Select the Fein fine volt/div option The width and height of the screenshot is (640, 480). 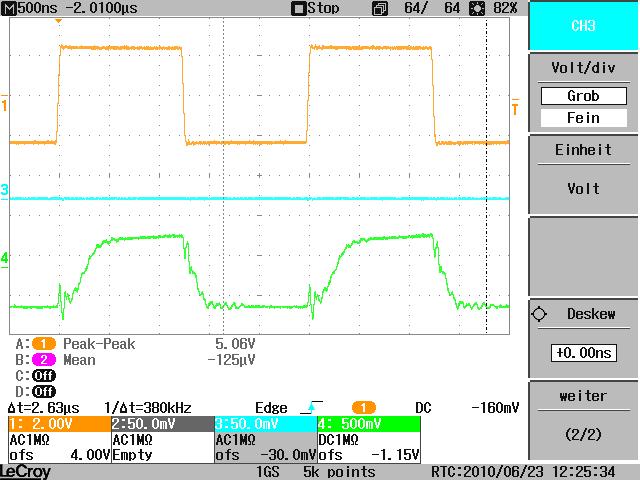[x=584, y=118]
